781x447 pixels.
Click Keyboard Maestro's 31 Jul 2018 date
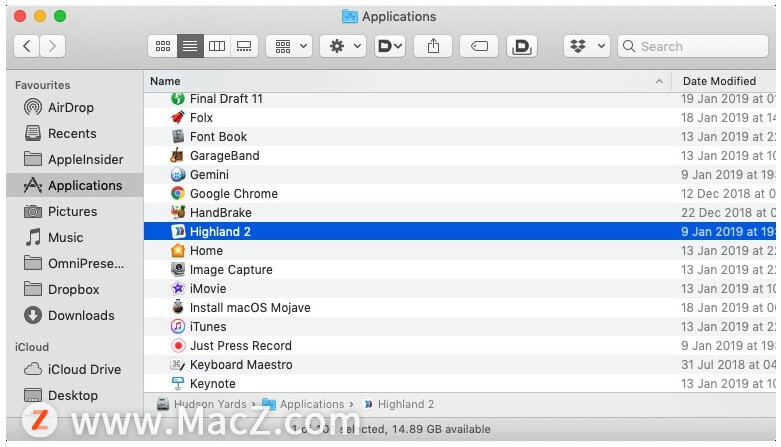coord(728,364)
